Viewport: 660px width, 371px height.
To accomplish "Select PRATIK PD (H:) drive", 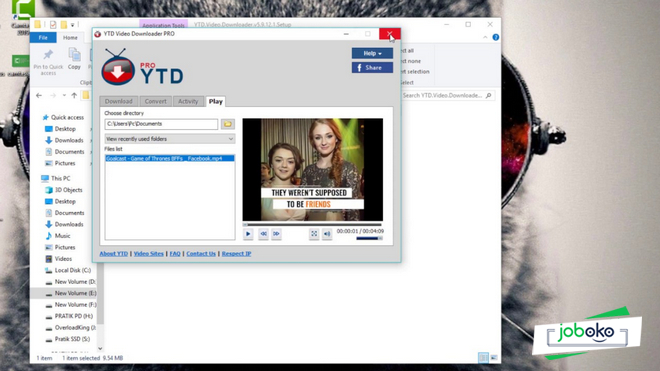I will pos(69,316).
